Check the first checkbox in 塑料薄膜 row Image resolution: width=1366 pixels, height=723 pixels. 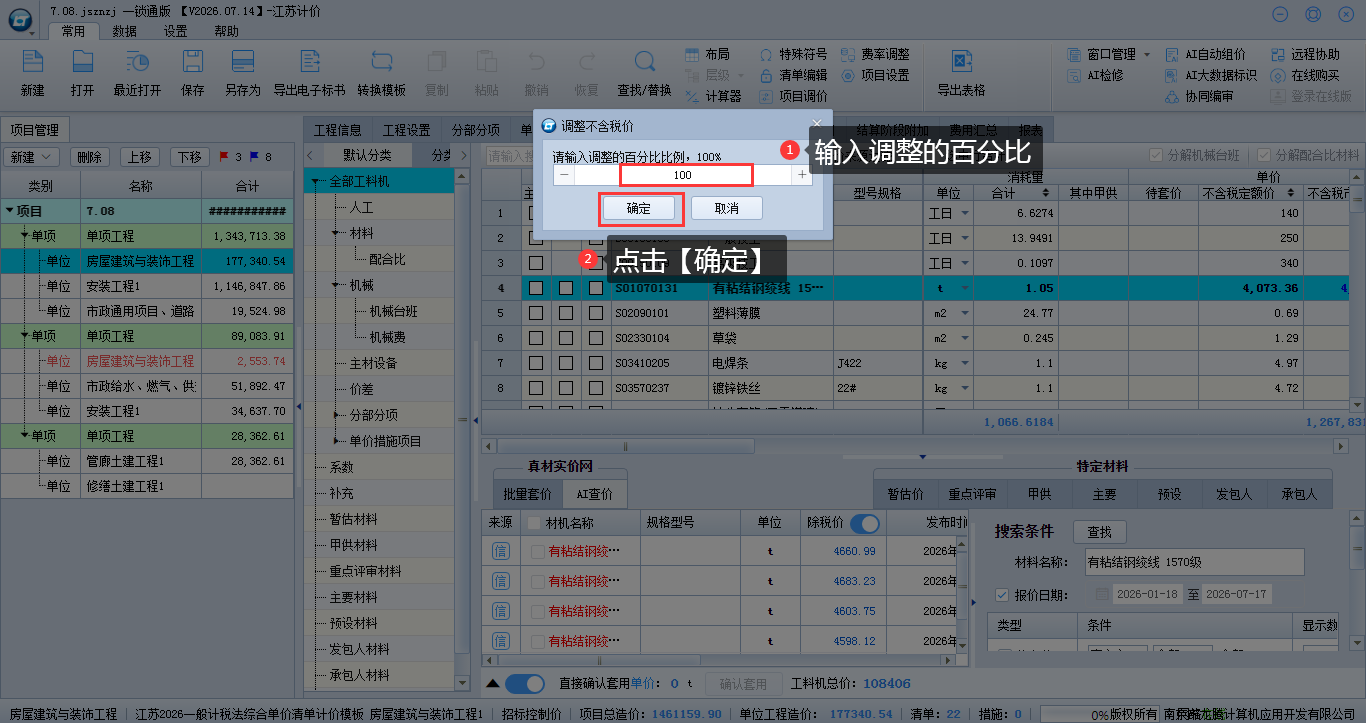coord(536,313)
